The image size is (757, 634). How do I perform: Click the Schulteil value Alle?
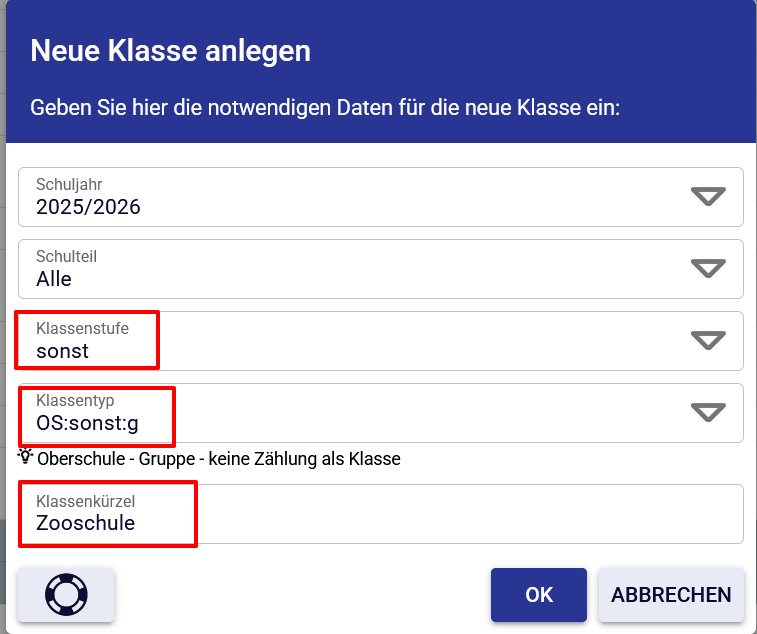pyautogui.click(x=54, y=279)
